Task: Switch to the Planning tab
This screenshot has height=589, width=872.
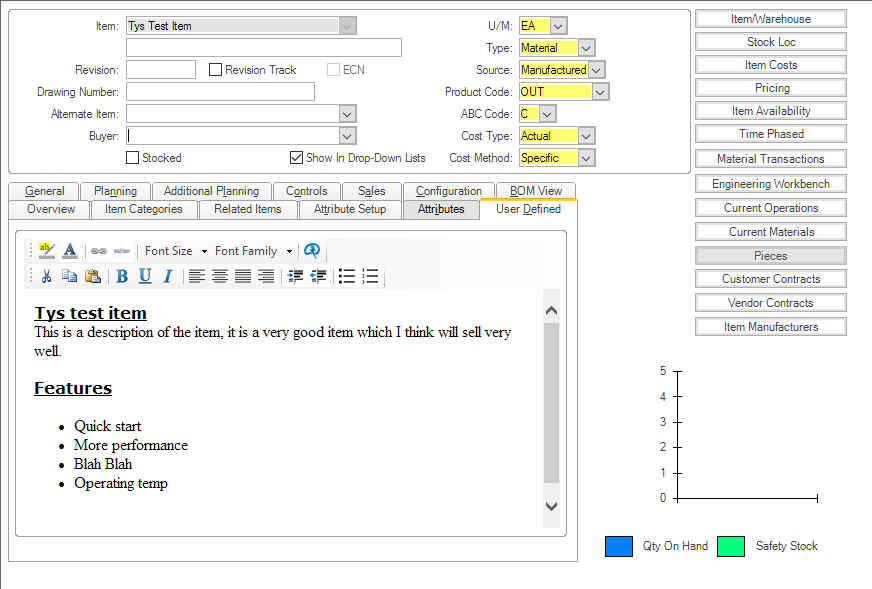Action: (x=115, y=191)
